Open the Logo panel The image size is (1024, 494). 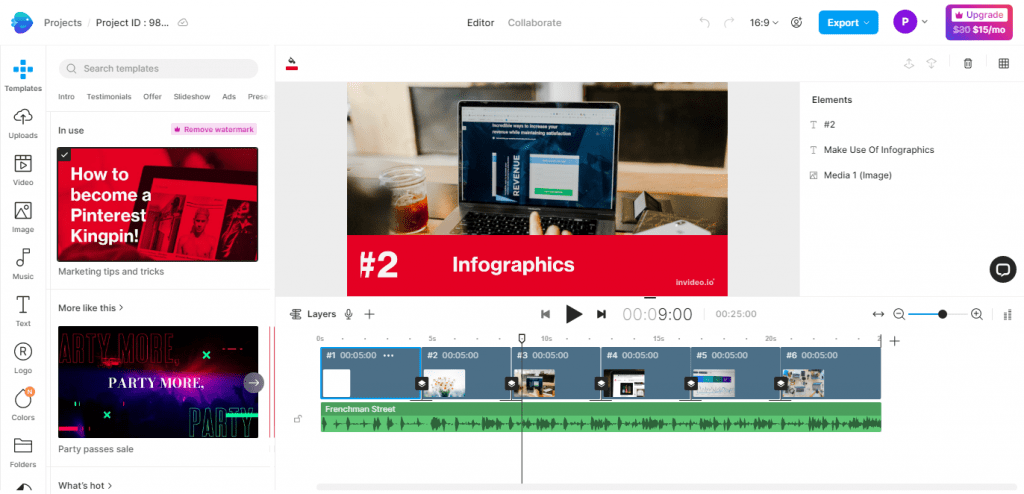pyautogui.click(x=23, y=358)
